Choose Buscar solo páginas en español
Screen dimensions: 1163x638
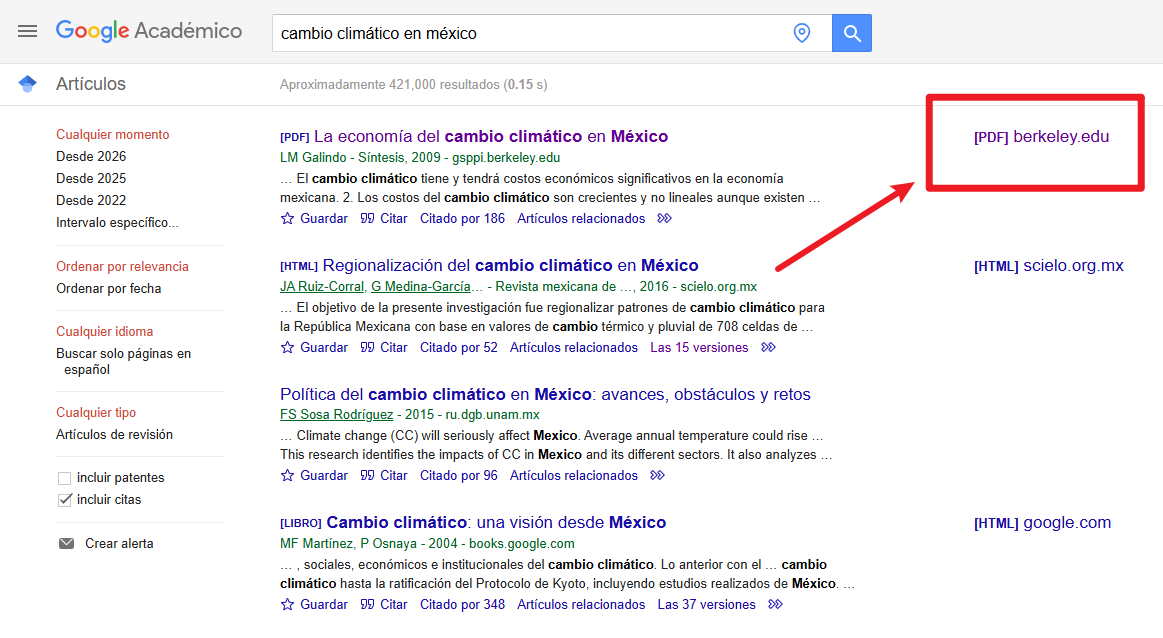click(124, 361)
